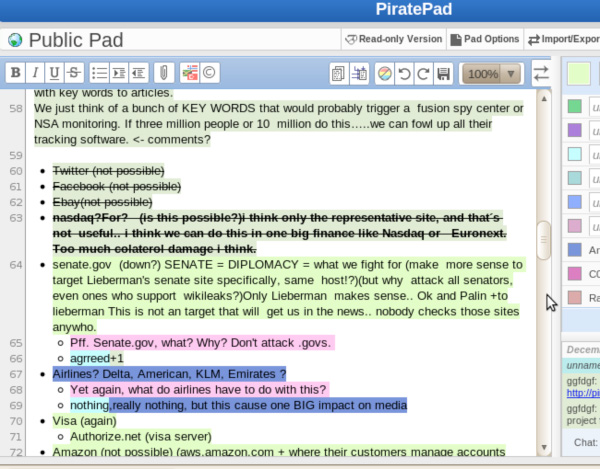600x469 pixels.
Task: Click the editor scrollbar thumb
Action: [x=544, y=240]
